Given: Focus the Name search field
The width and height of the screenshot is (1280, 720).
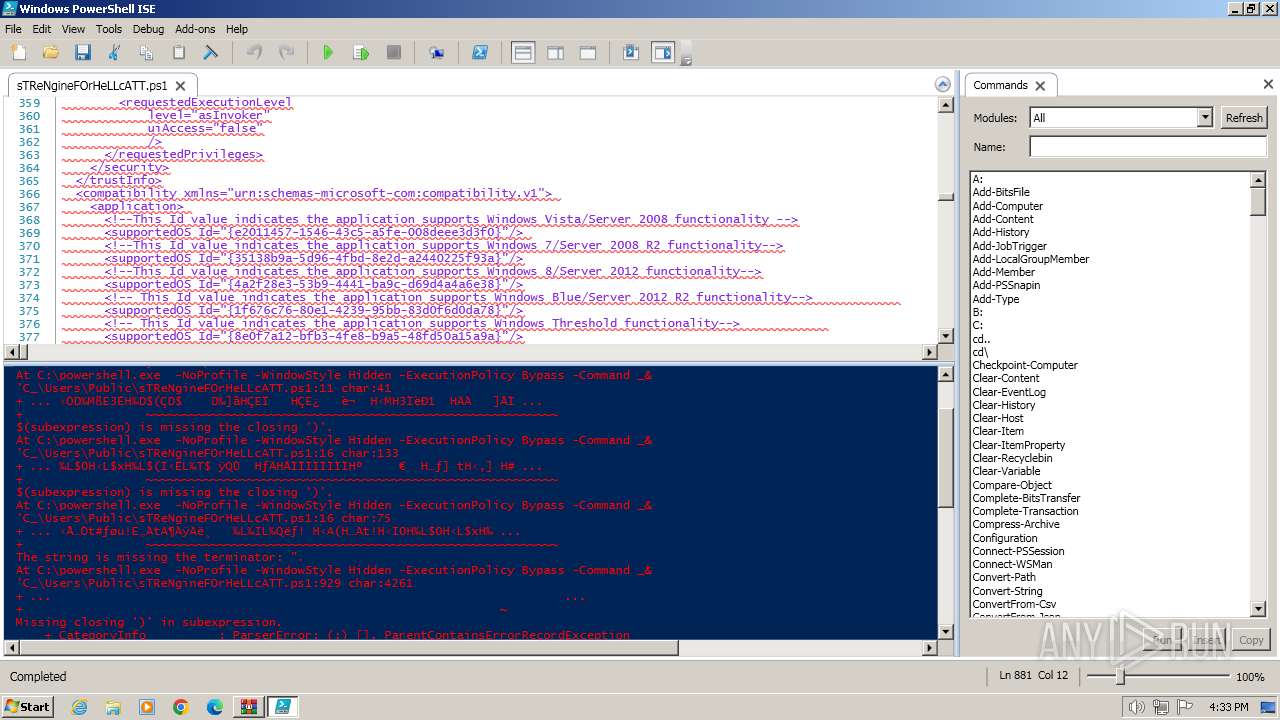Looking at the screenshot, I should click(x=1148, y=147).
